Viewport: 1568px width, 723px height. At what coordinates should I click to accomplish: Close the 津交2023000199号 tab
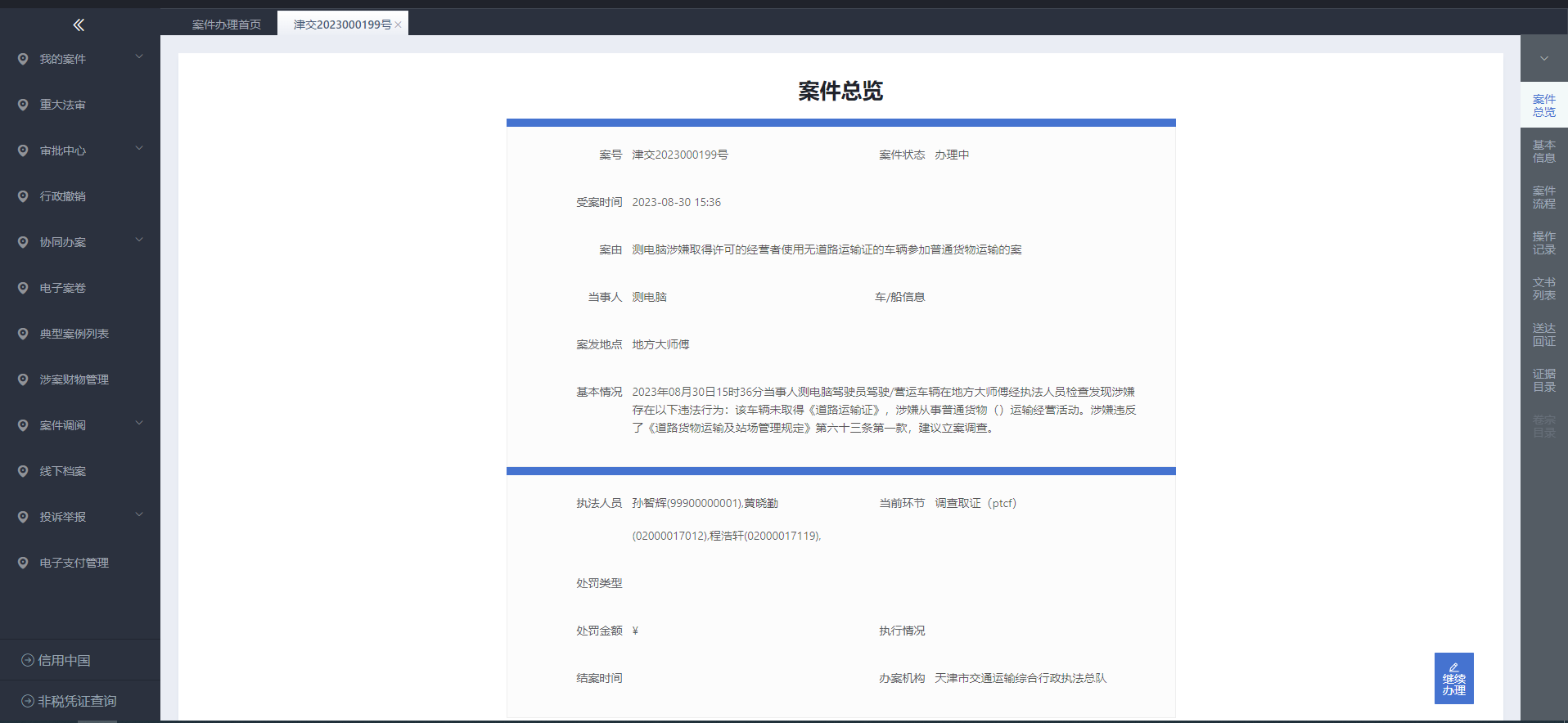point(399,25)
